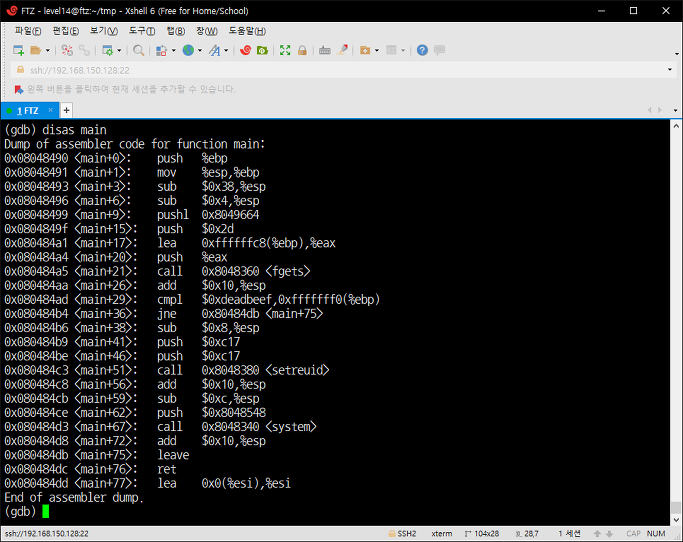Toggle full screen mode icon
The height and width of the screenshot is (542, 683).
coord(285,51)
